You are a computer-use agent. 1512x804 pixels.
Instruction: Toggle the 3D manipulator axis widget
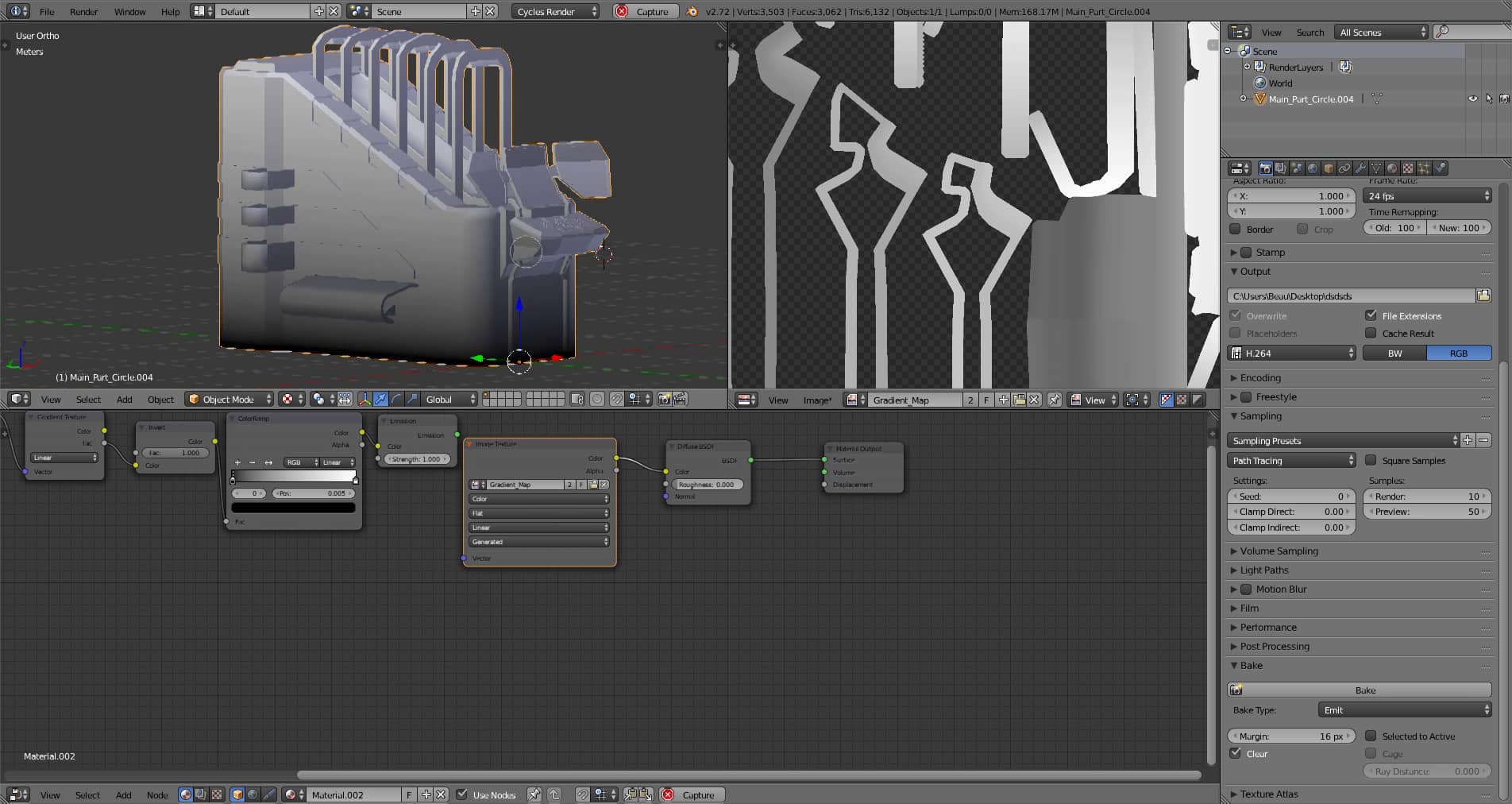tap(365, 400)
